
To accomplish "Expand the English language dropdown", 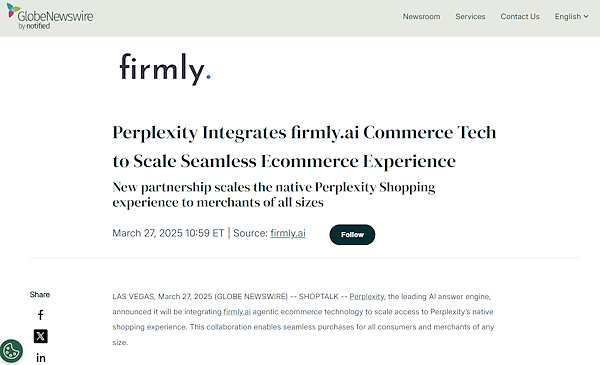I will click(x=571, y=16).
